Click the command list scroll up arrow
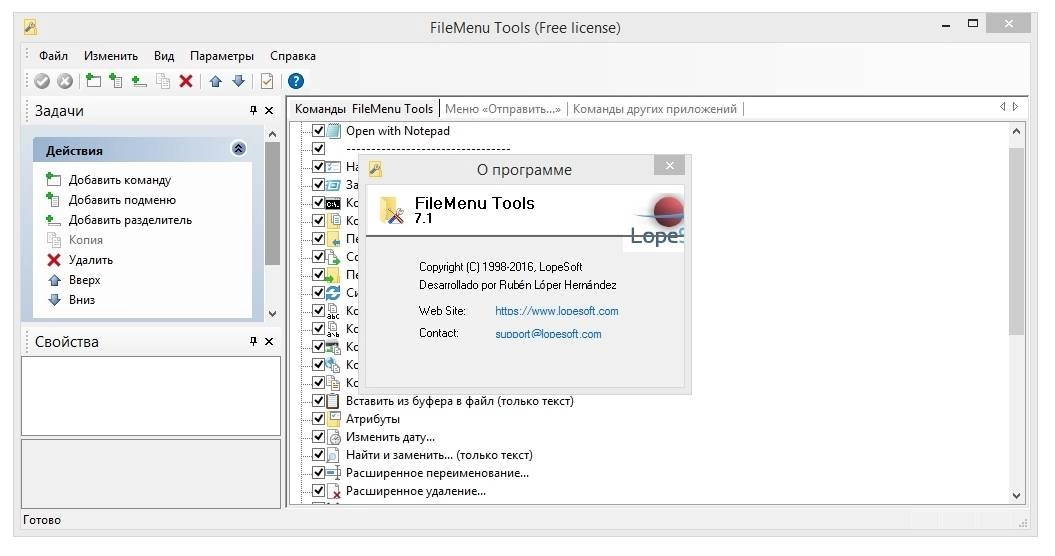 point(1016,131)
